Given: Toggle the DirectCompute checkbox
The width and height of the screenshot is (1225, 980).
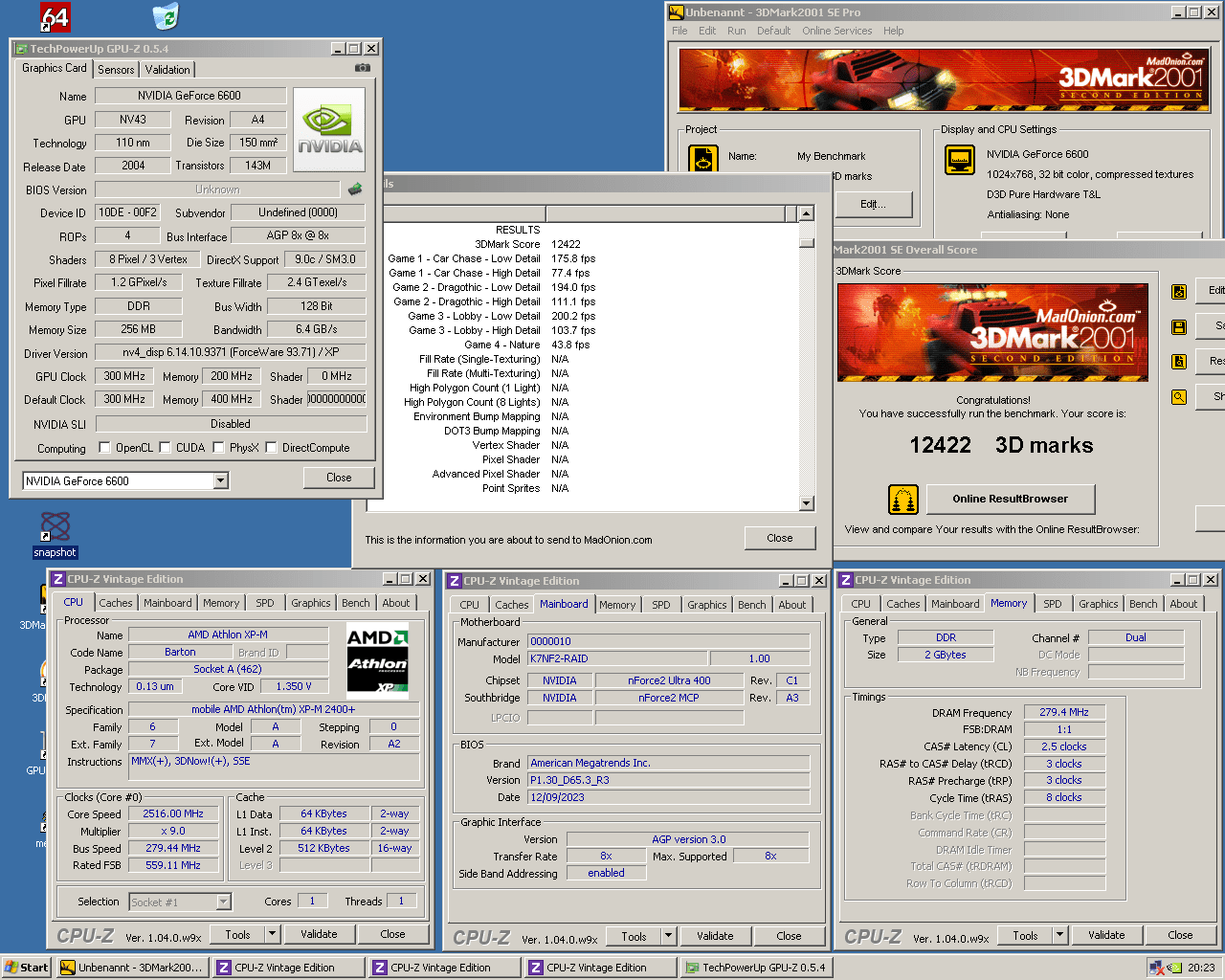Looking at the screenshot, I should tap(271, 448).
